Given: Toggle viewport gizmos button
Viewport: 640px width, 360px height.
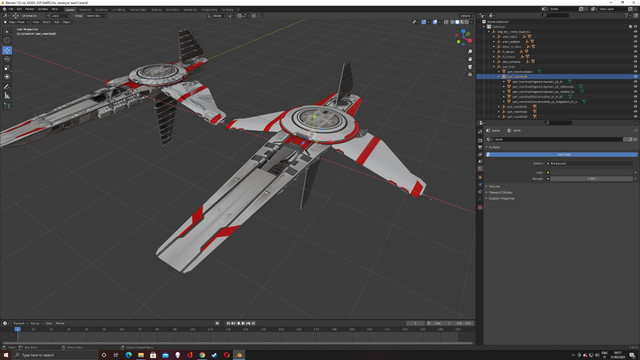Looking at the screenshot, I should coord(424,22).
